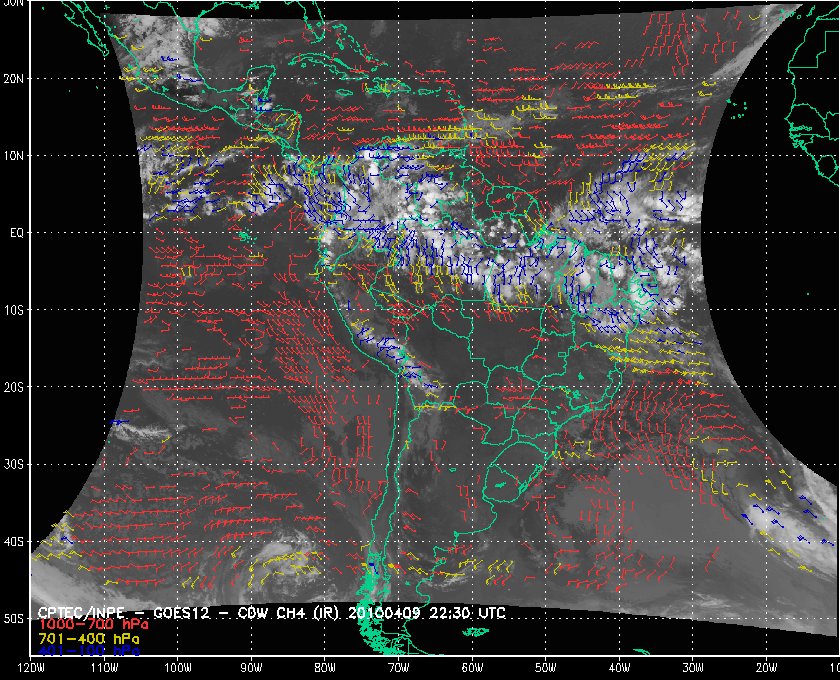The width and height of the screenshot is (840, 680).
Task: Click the red 1000-700 hPa legend entry
Action: (87, 624)
